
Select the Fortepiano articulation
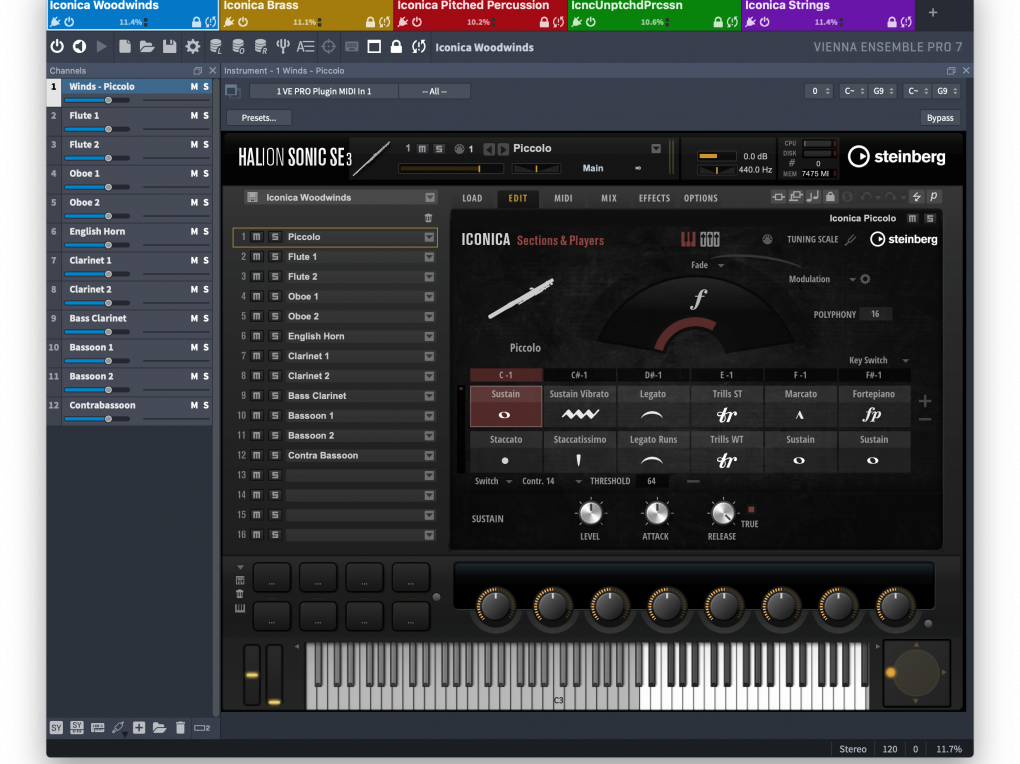coord(873,405)
